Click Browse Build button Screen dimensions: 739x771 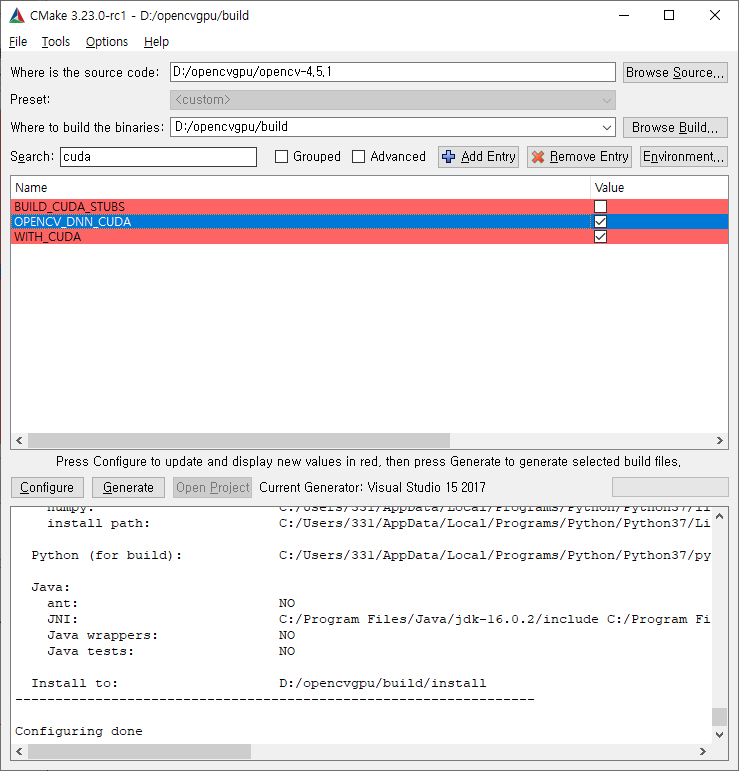675,127
